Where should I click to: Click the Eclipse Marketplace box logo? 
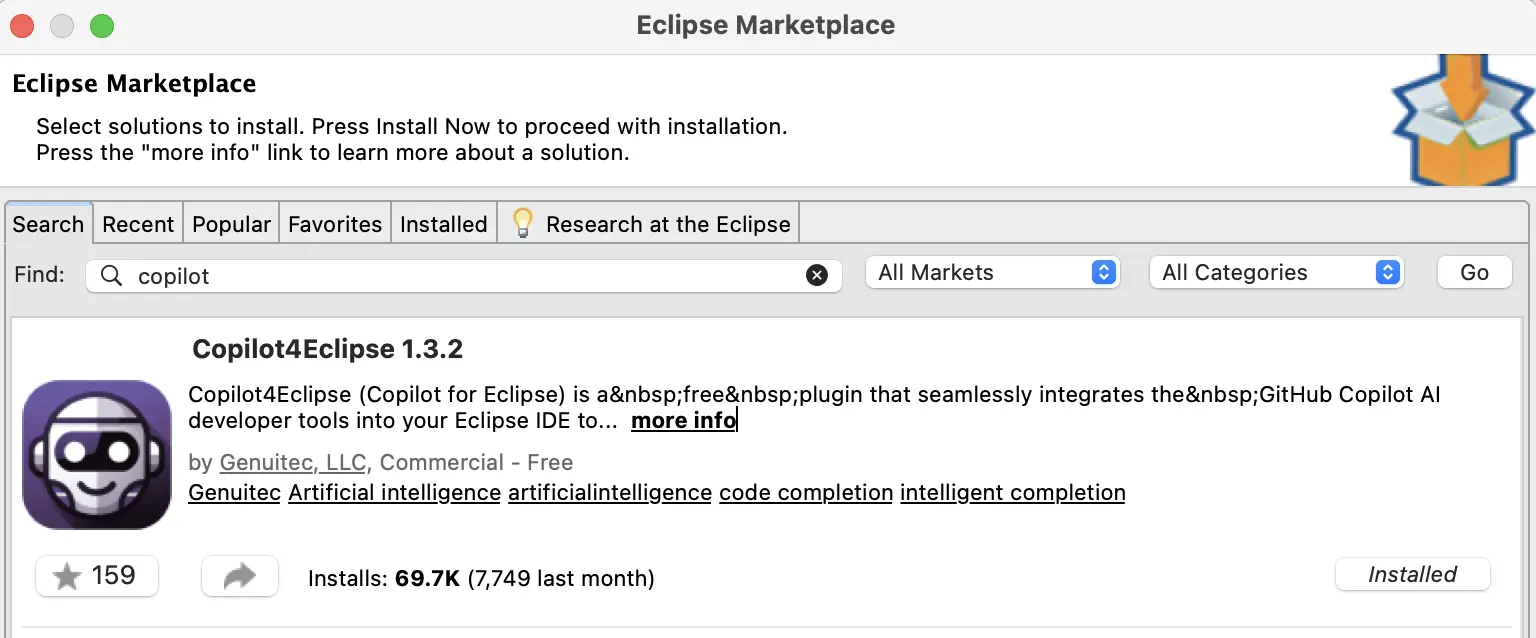[1462, 121]
